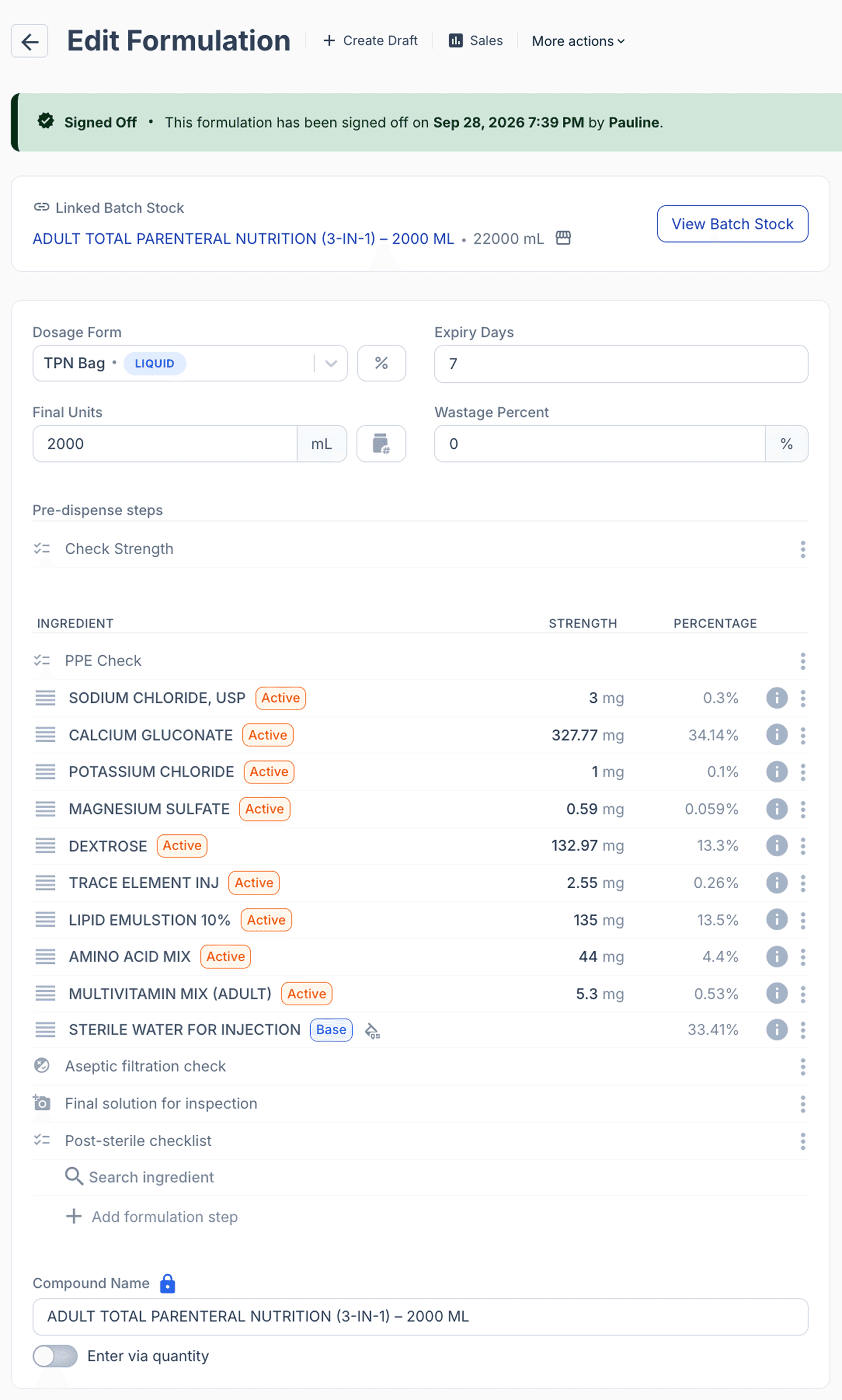The image size is (842, 1400).
Task: Open the Trace Element Inj options menu
Action: pyautogui.click(x=803, y=883)
